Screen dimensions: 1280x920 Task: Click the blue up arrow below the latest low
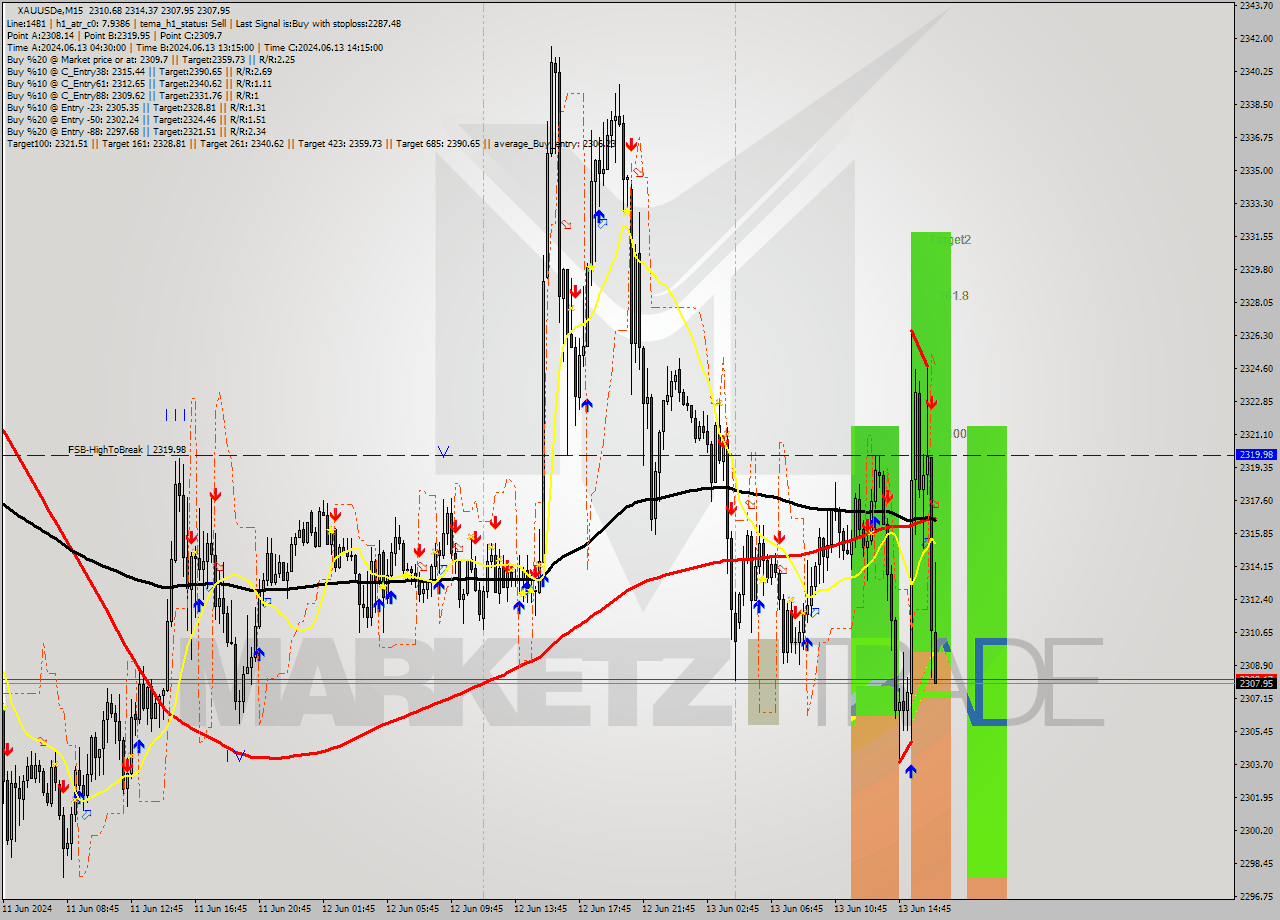pos(911,771)
